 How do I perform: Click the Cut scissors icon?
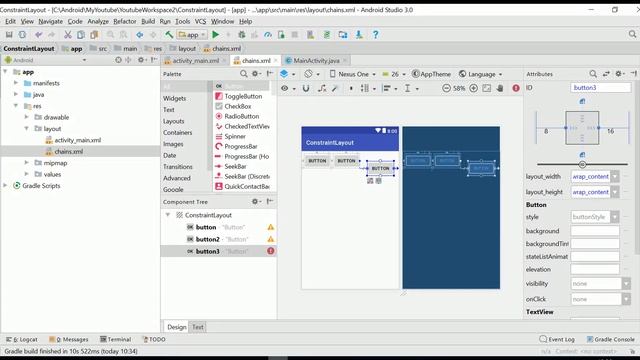click(x=68, y=35)
